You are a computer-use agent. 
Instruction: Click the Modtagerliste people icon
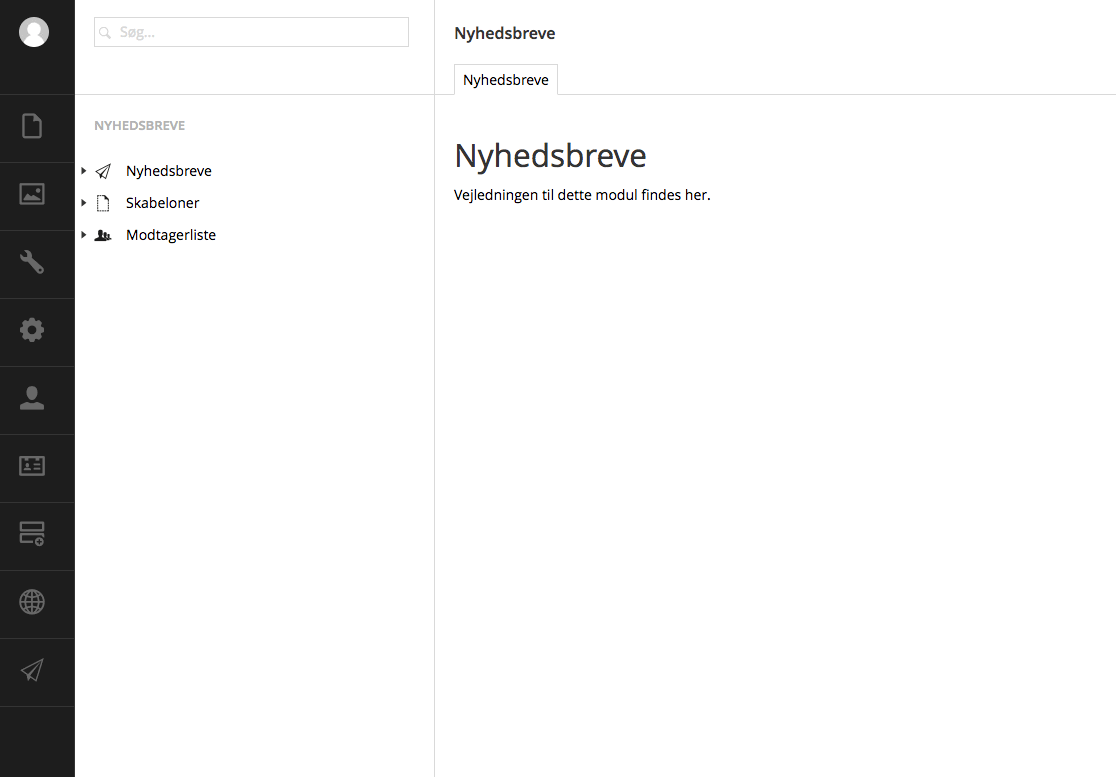[102, 236]
